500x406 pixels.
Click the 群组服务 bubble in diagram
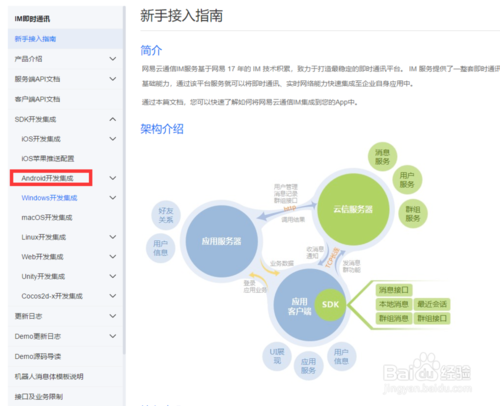coord(413,214)
